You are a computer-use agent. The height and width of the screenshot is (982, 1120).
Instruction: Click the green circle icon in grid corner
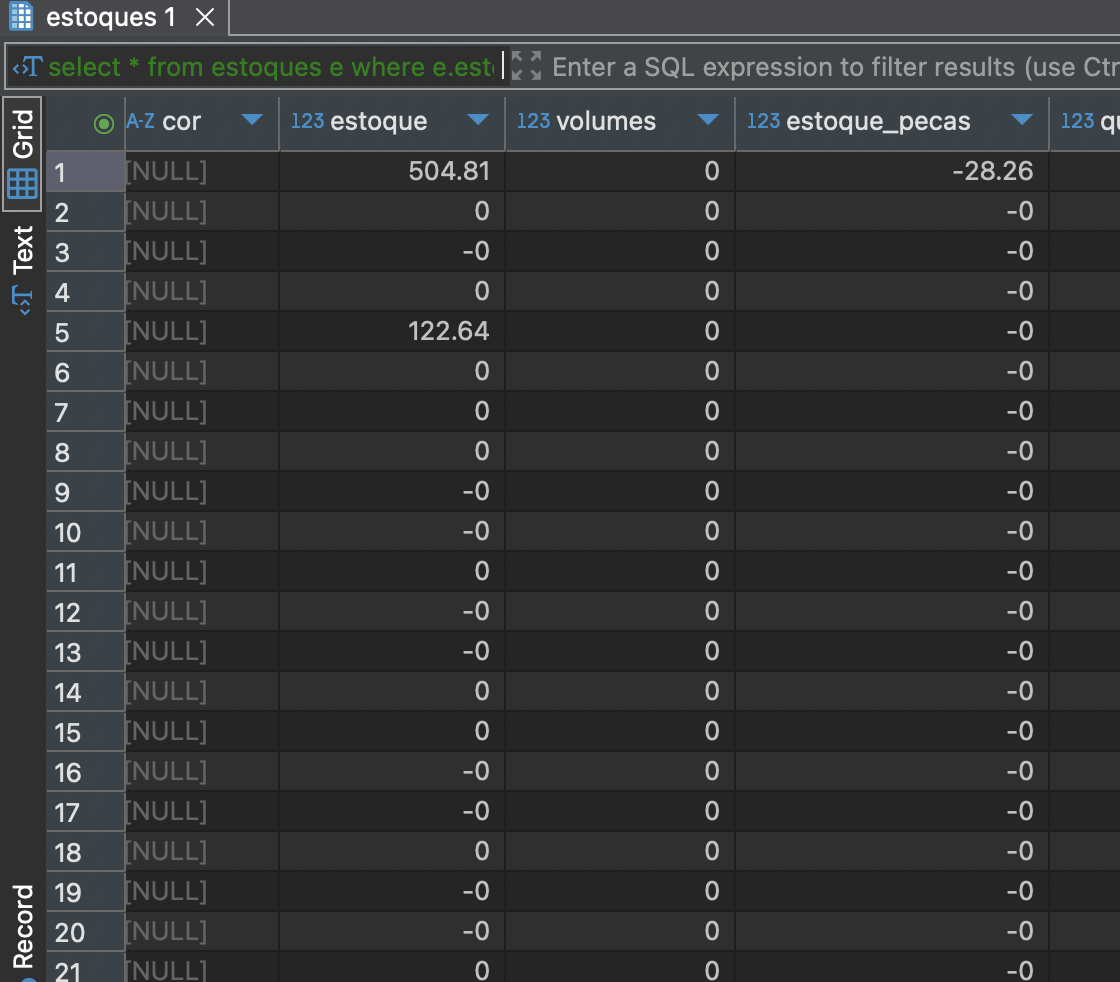point(103,123)
